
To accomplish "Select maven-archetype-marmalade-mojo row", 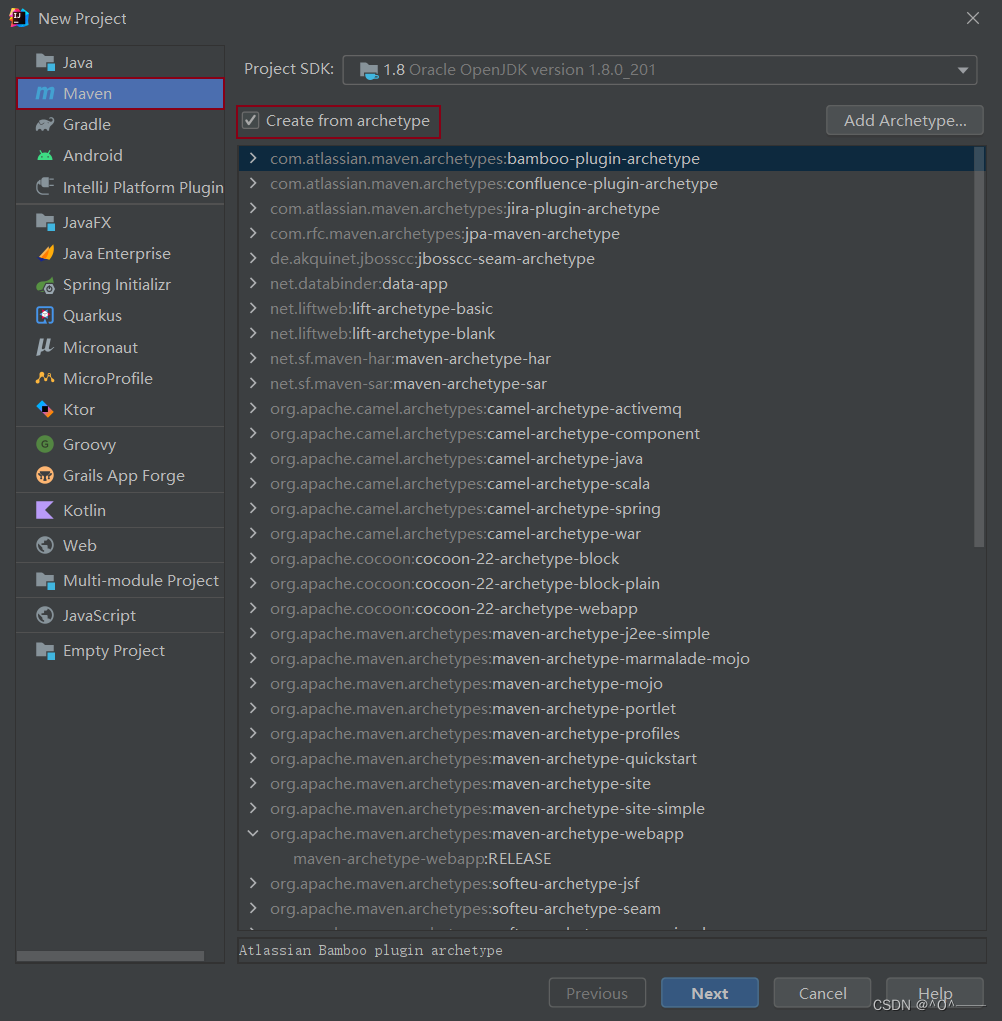I will (x=606, y=659).
